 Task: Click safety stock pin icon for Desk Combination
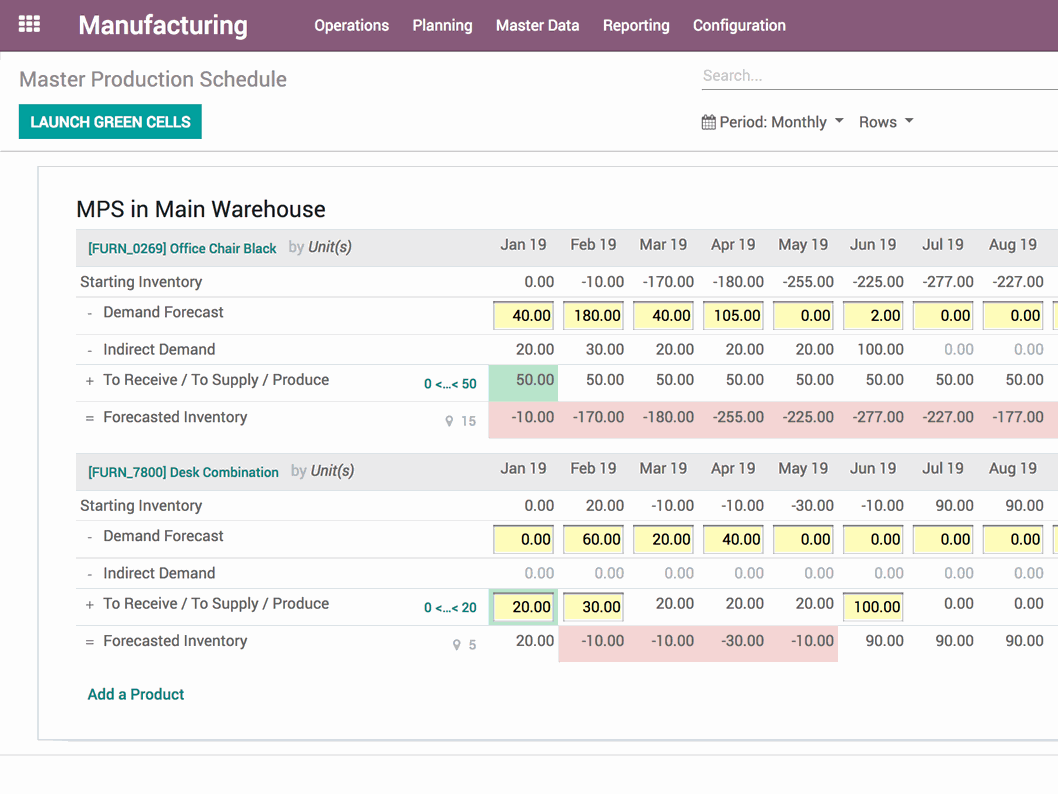(457, 645)
